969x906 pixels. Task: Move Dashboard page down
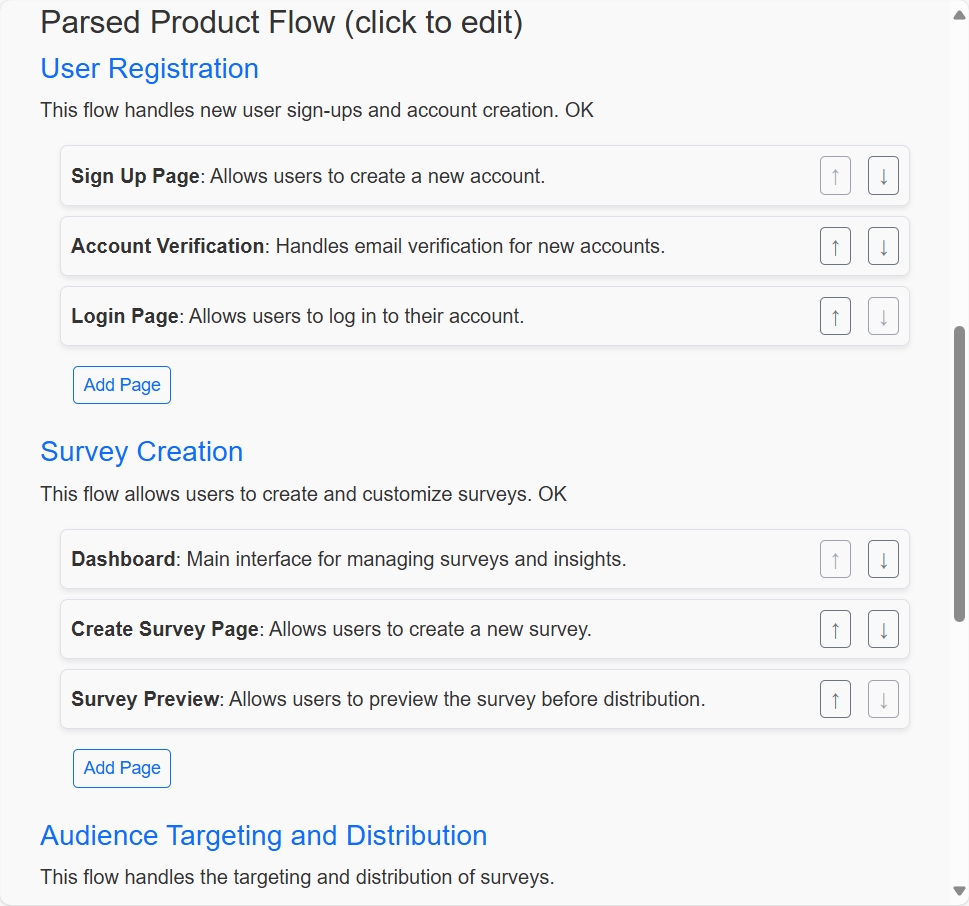[x=883, y=559]
